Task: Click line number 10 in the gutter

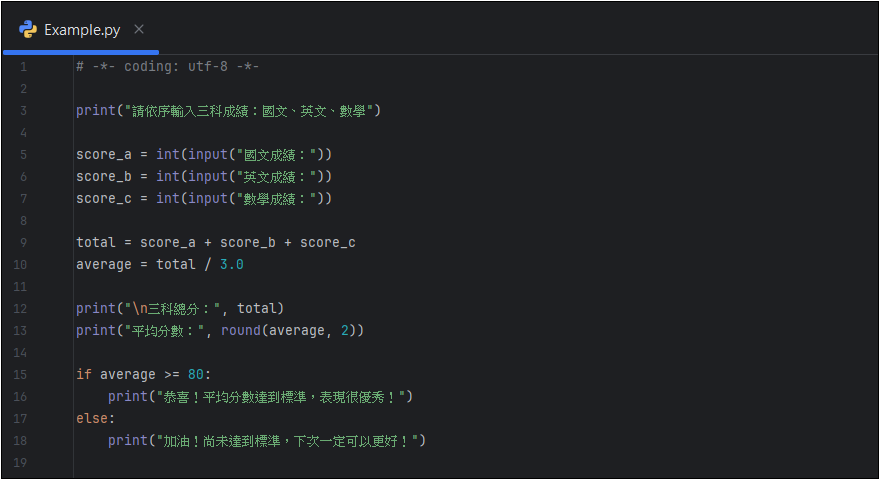Action: [x=23, y=265]
